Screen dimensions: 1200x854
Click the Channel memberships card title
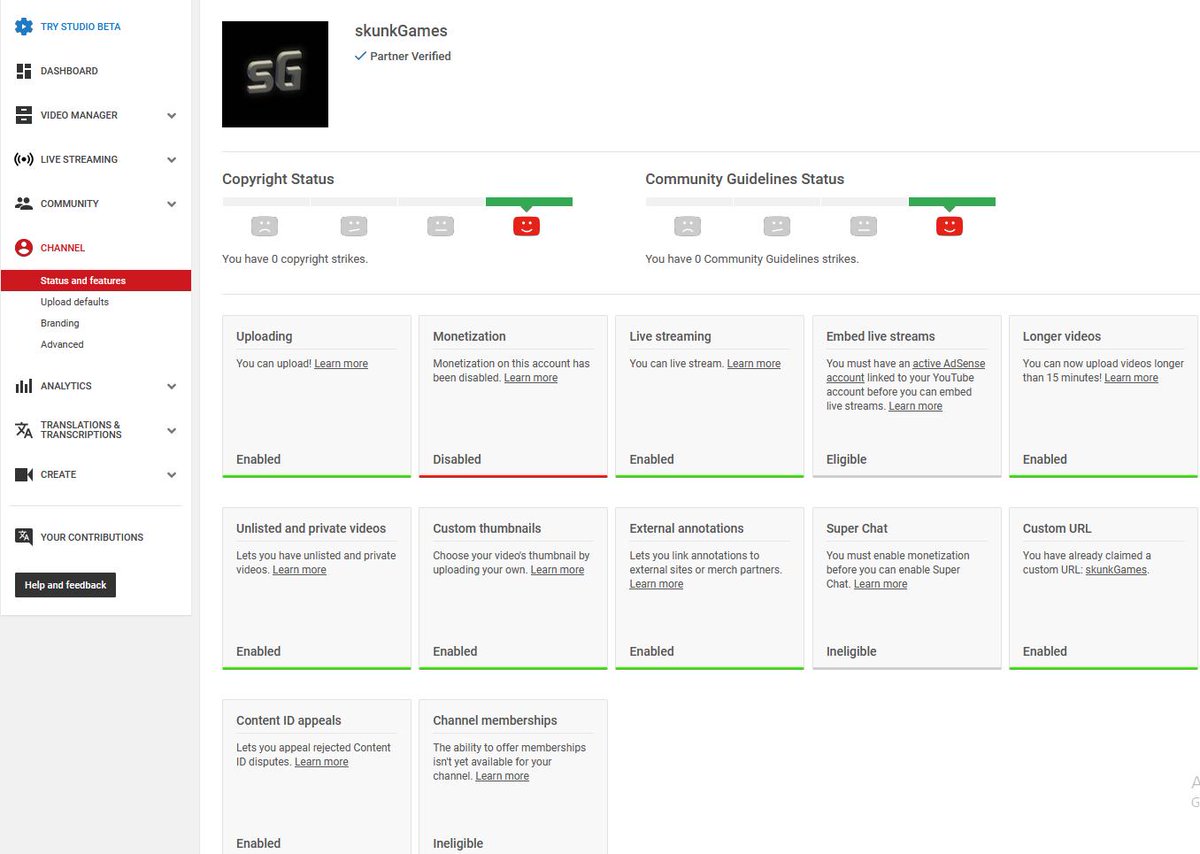(x=495, y=720)
